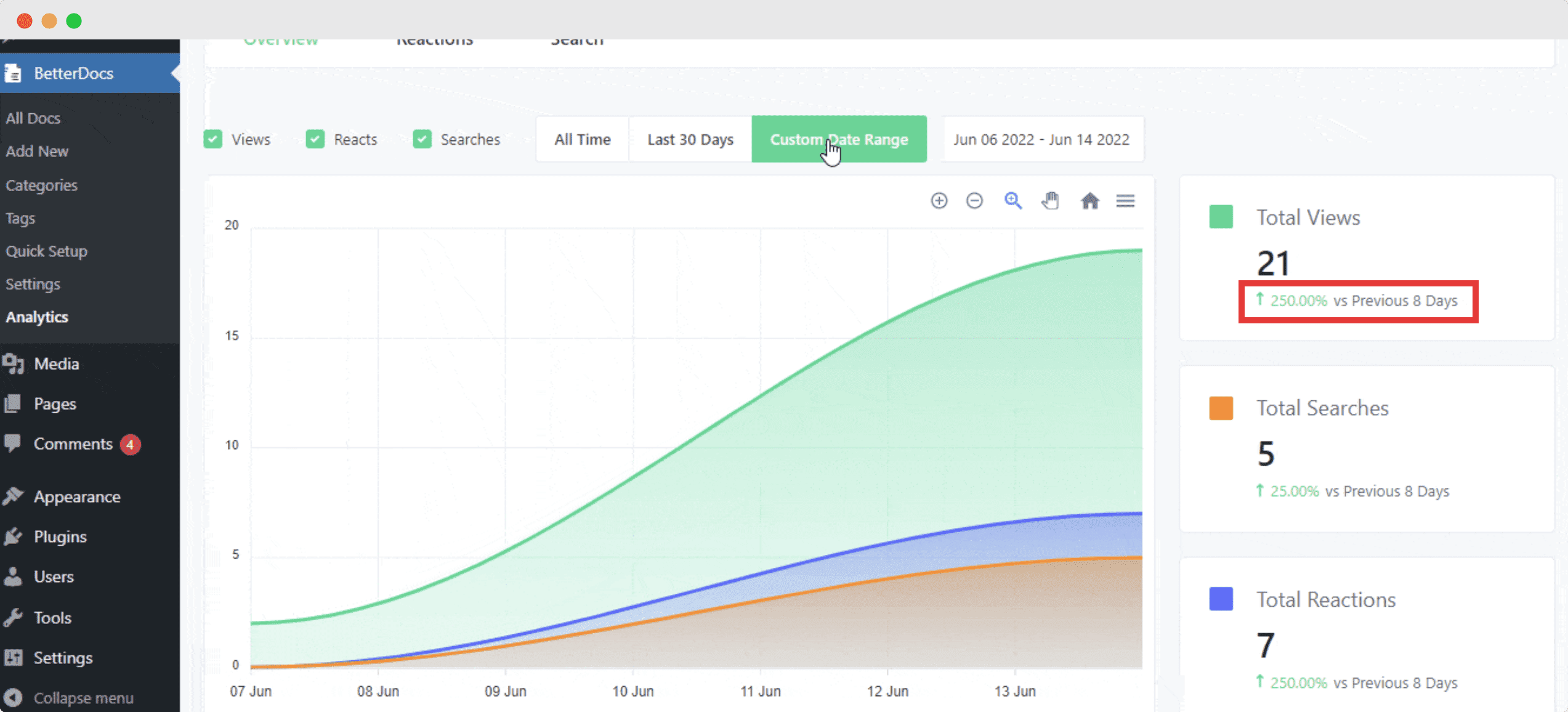
Task: Click the green Total Views color swatch
Action: pos(1220,217)
